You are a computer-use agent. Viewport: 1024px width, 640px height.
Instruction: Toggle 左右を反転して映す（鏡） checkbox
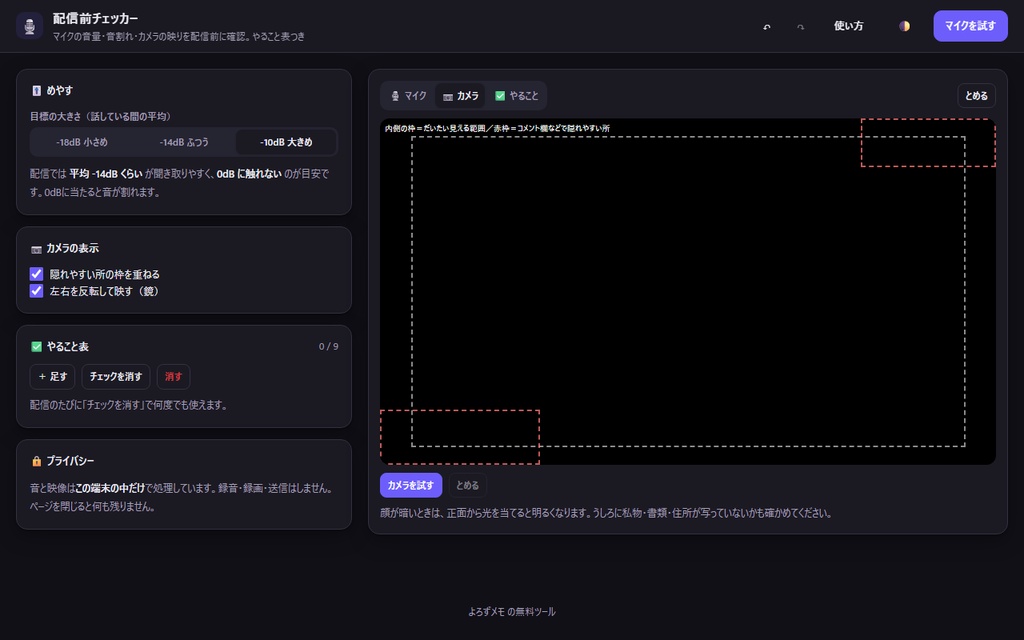coord(37,291)
